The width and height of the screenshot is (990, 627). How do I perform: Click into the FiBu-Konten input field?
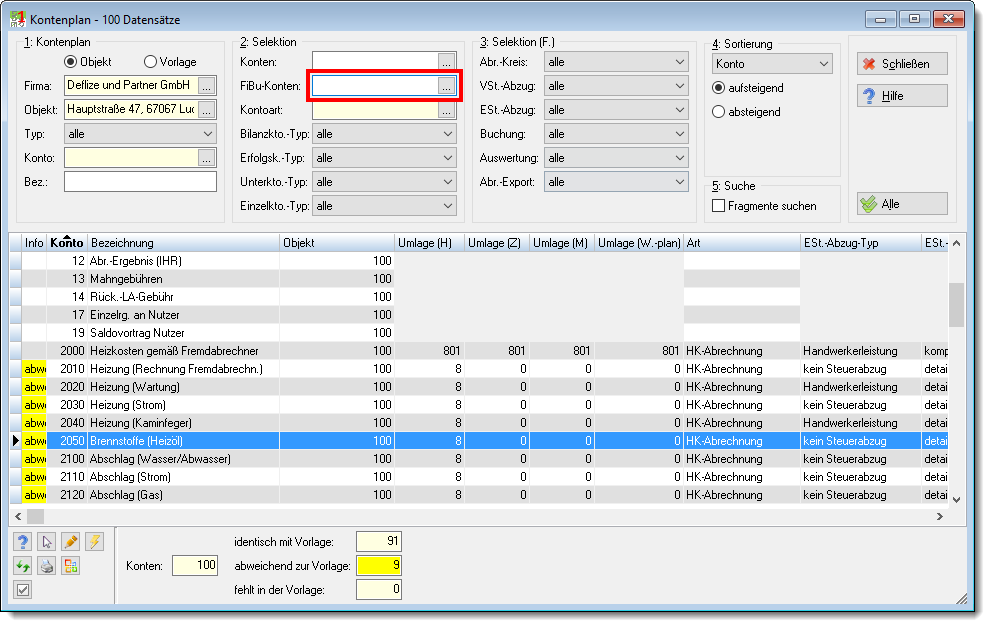tap(375, 86)
